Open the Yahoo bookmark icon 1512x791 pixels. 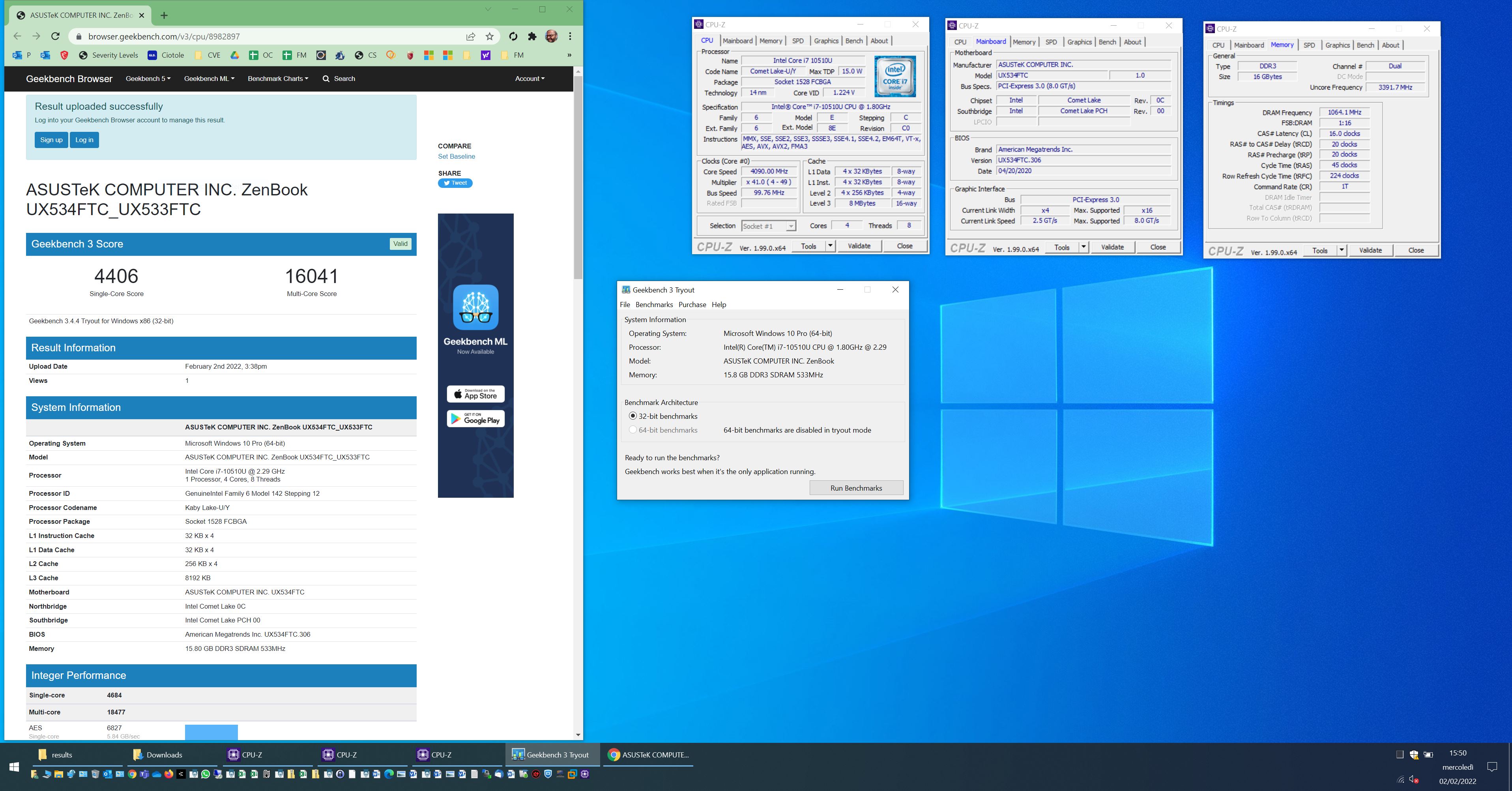tap(485, 55)
